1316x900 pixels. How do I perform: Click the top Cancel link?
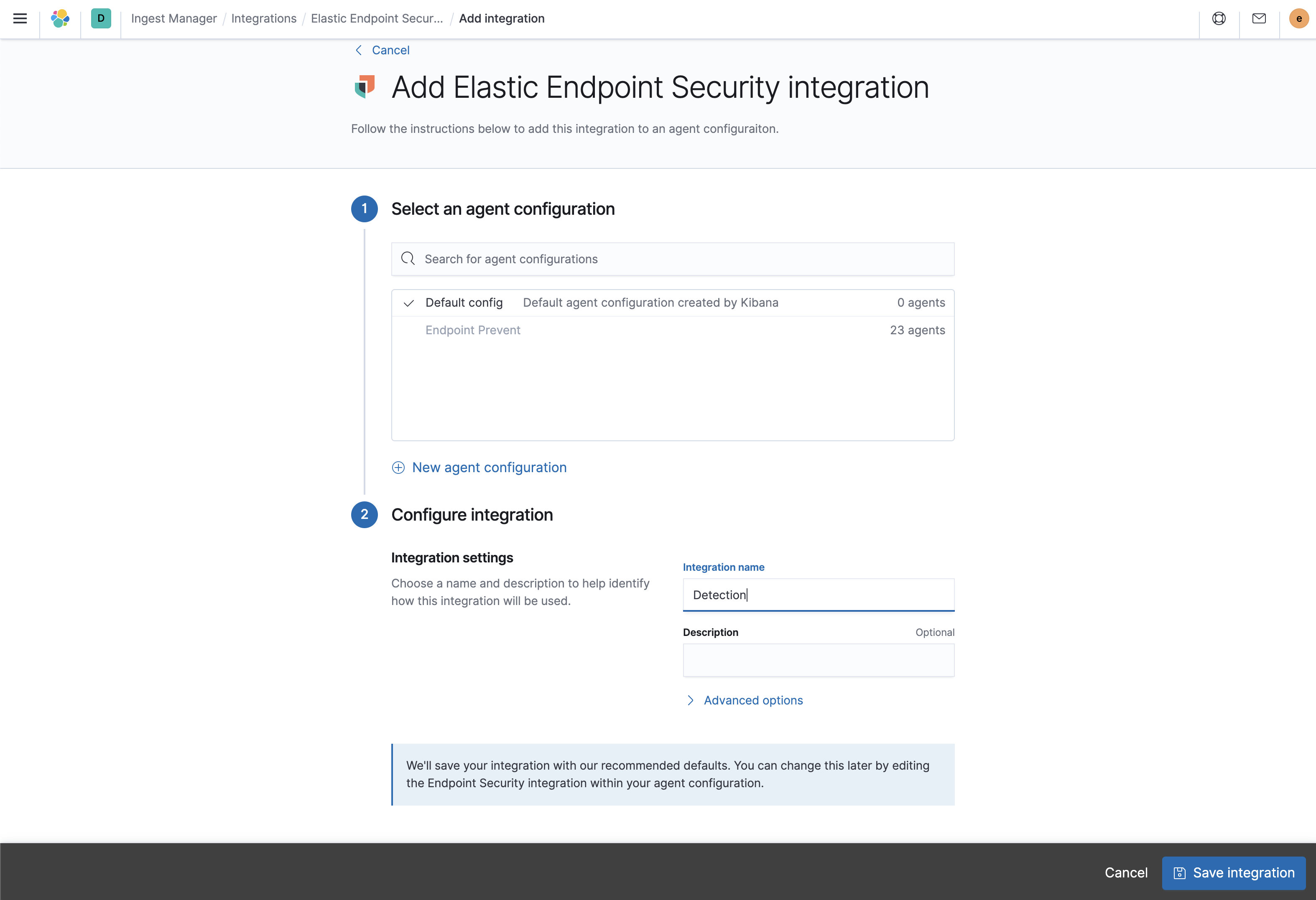click(391, 51)
